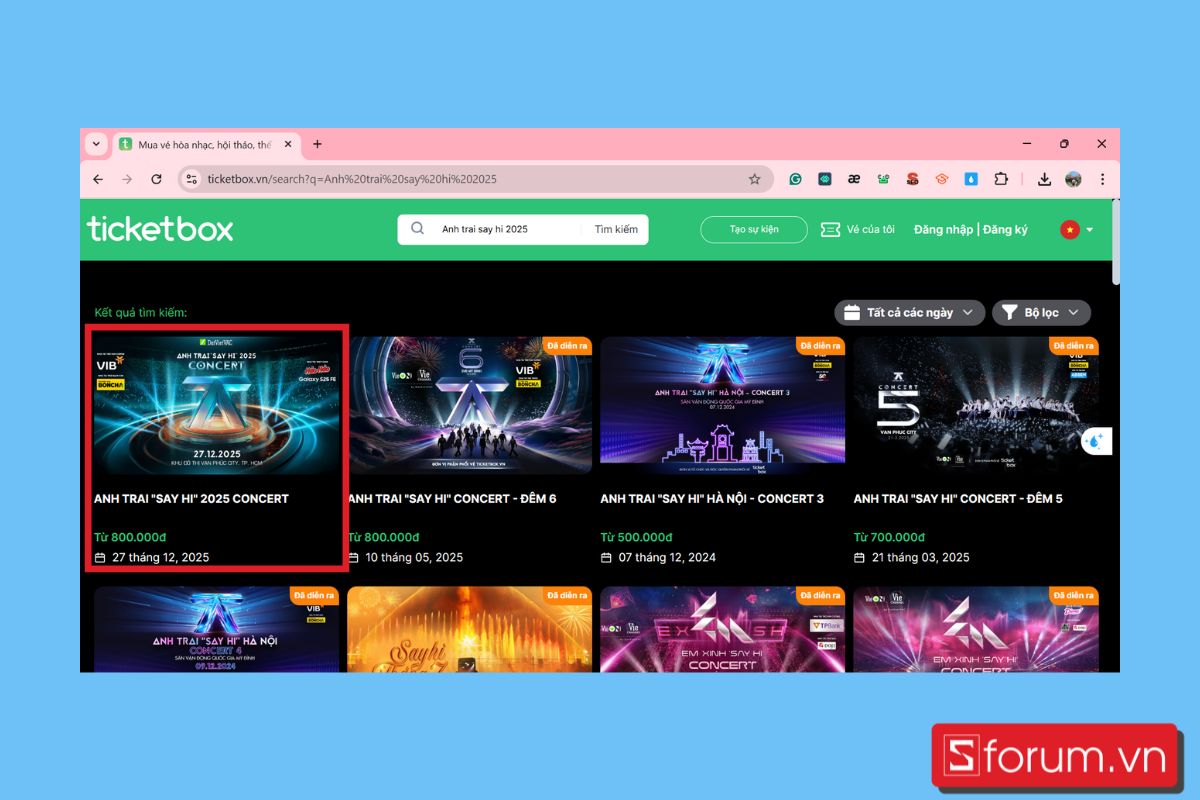The image size is (1200, 800).
Task: Click the ticketbox.vn address bar URL
Action: click(x=352, y=179)
